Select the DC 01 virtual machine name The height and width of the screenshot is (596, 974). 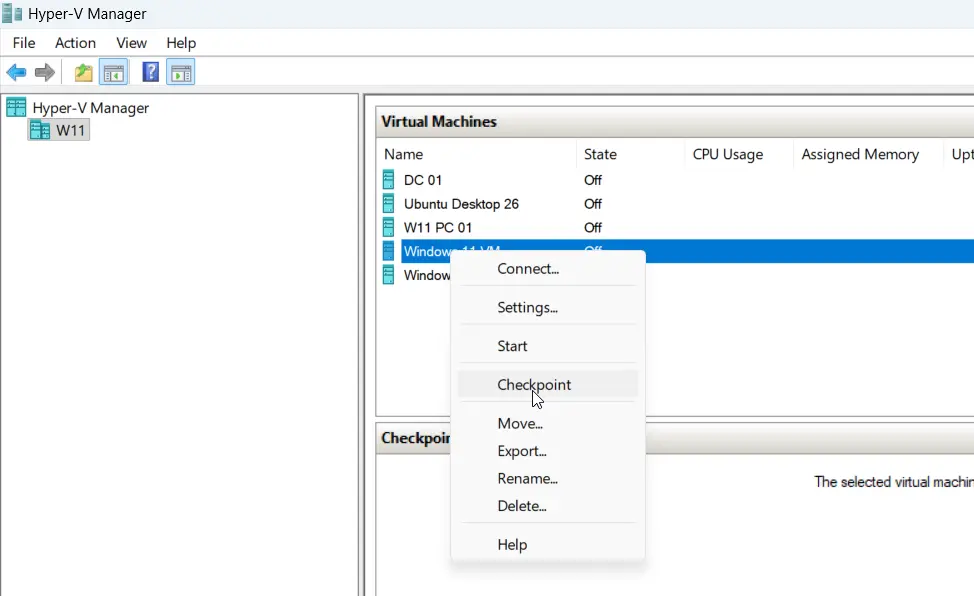coord(422,180)
